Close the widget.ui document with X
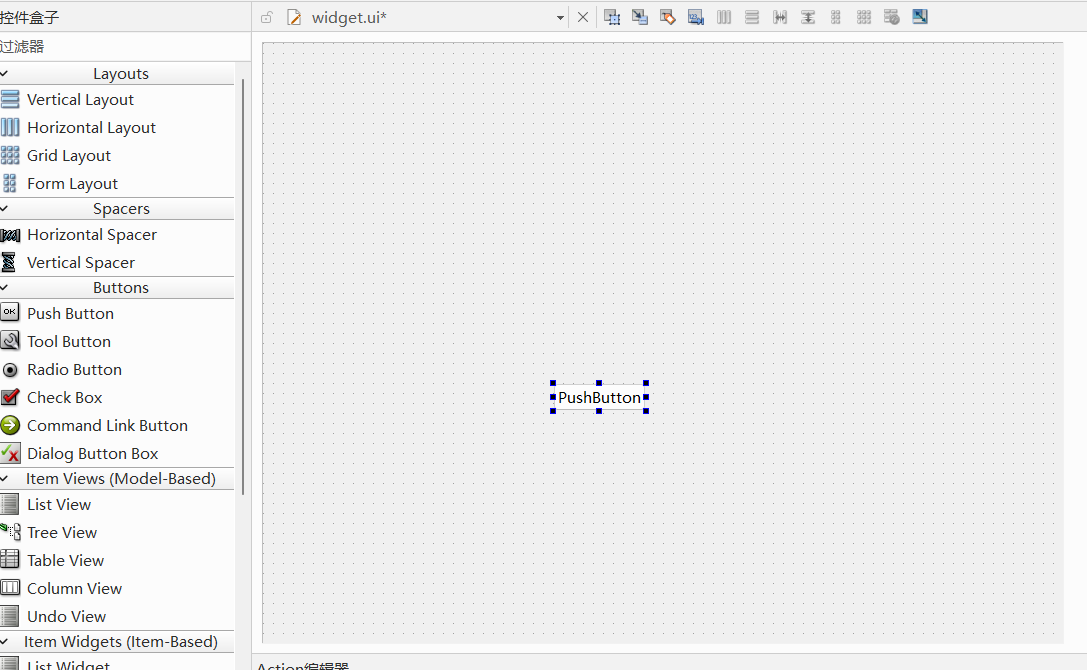The image size is (1087, 670). [583, 17]
